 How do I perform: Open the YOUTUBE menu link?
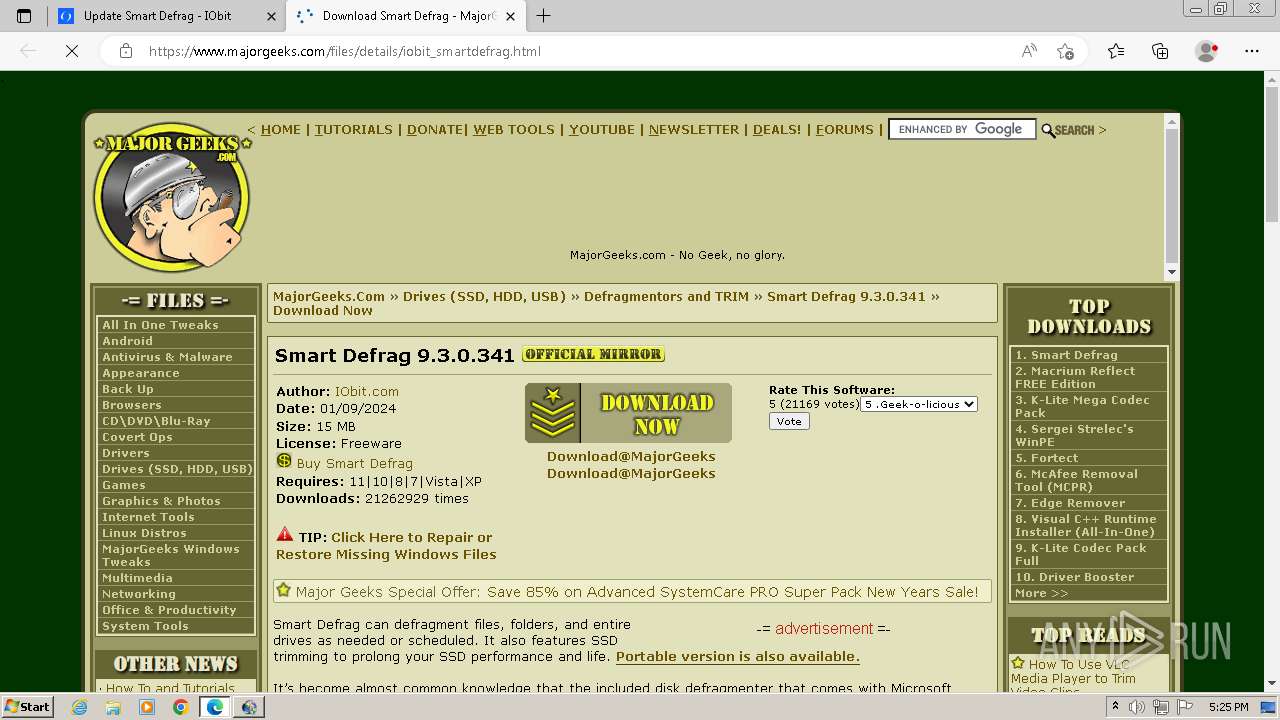point(602,130)
